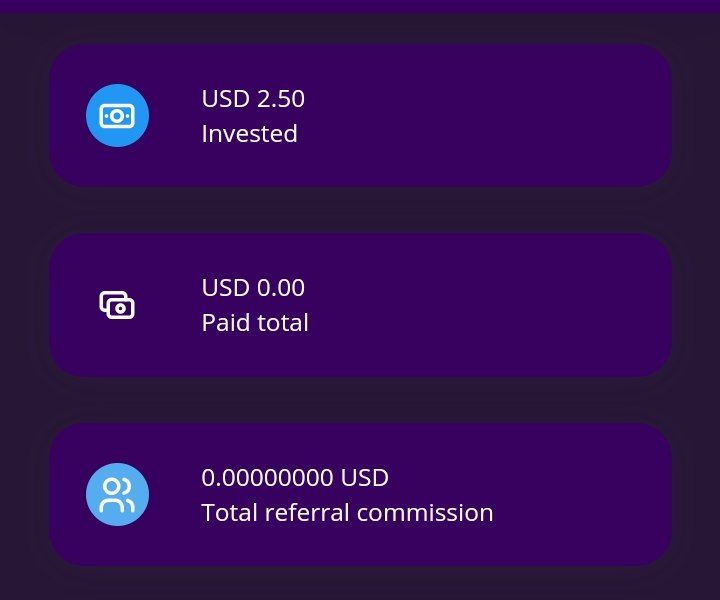
Task: Click the Paid total label
Action: (x=255, y=323)
